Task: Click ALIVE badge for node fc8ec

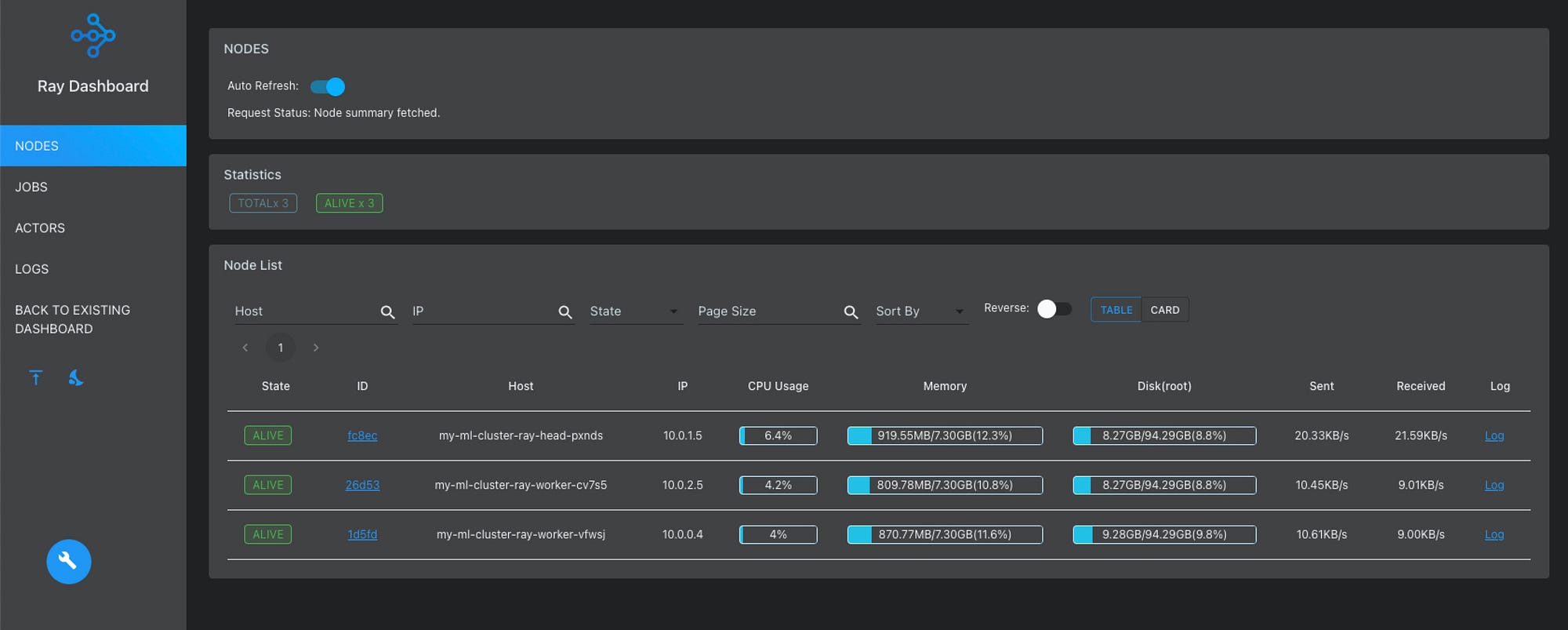Action: pyautogui.click(x=268, y=435)
